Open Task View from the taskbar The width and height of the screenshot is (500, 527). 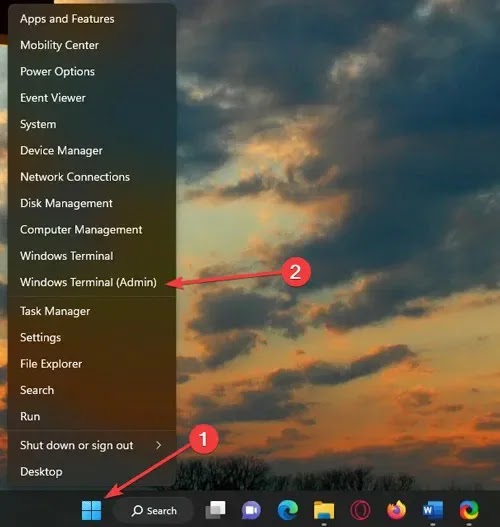click(215, 510)
